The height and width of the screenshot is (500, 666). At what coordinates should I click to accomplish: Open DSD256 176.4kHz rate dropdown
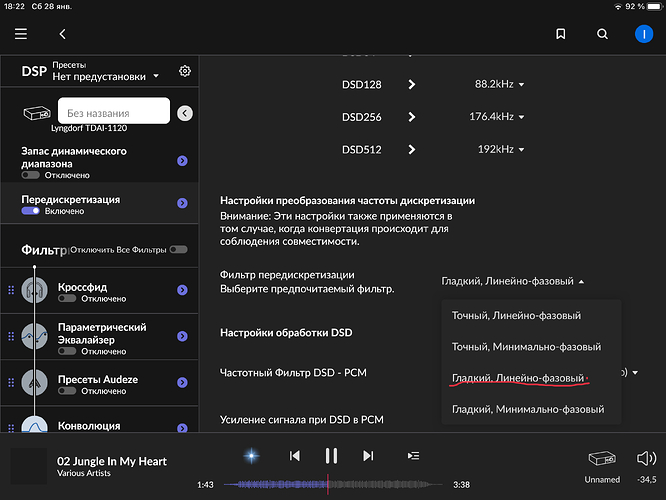click(x=497, y=116)
